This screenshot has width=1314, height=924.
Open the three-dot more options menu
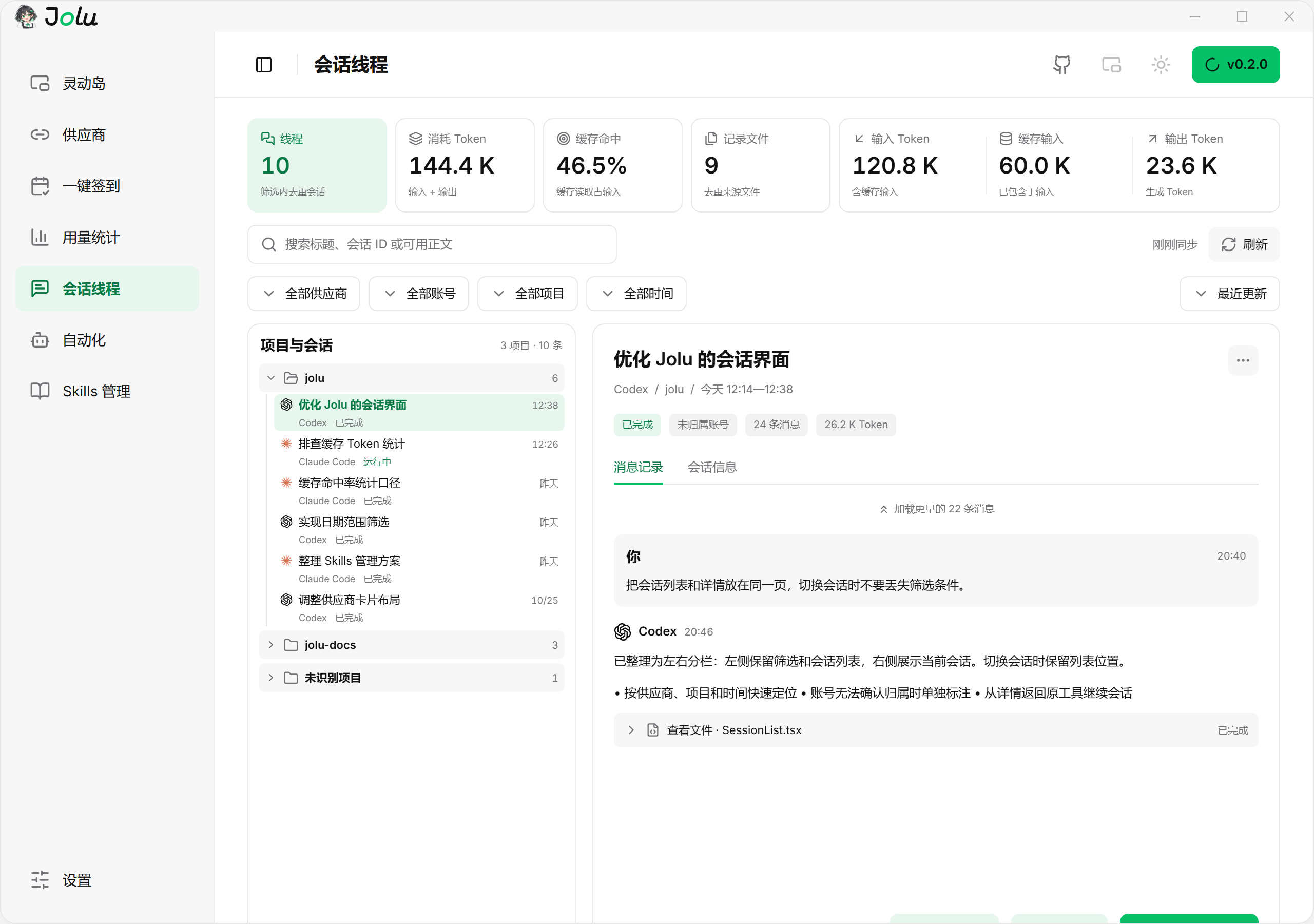[x=1243, y=361]
